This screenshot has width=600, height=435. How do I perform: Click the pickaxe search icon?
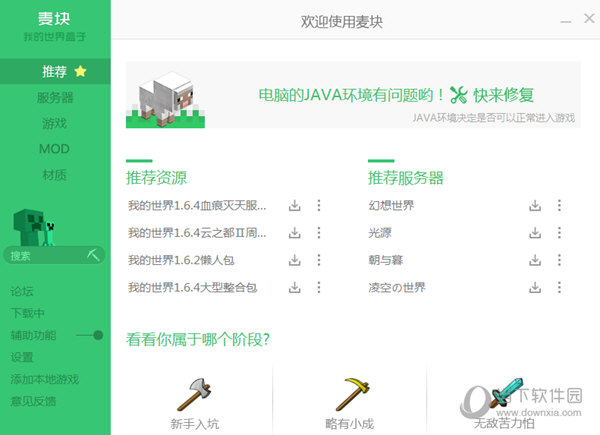[93, 254]
